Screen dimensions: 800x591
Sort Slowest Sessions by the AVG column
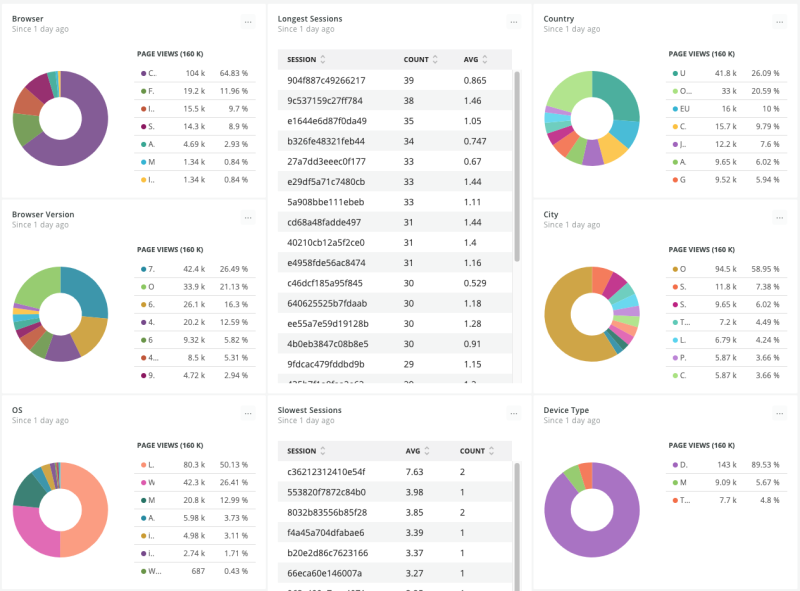point(413,451)
